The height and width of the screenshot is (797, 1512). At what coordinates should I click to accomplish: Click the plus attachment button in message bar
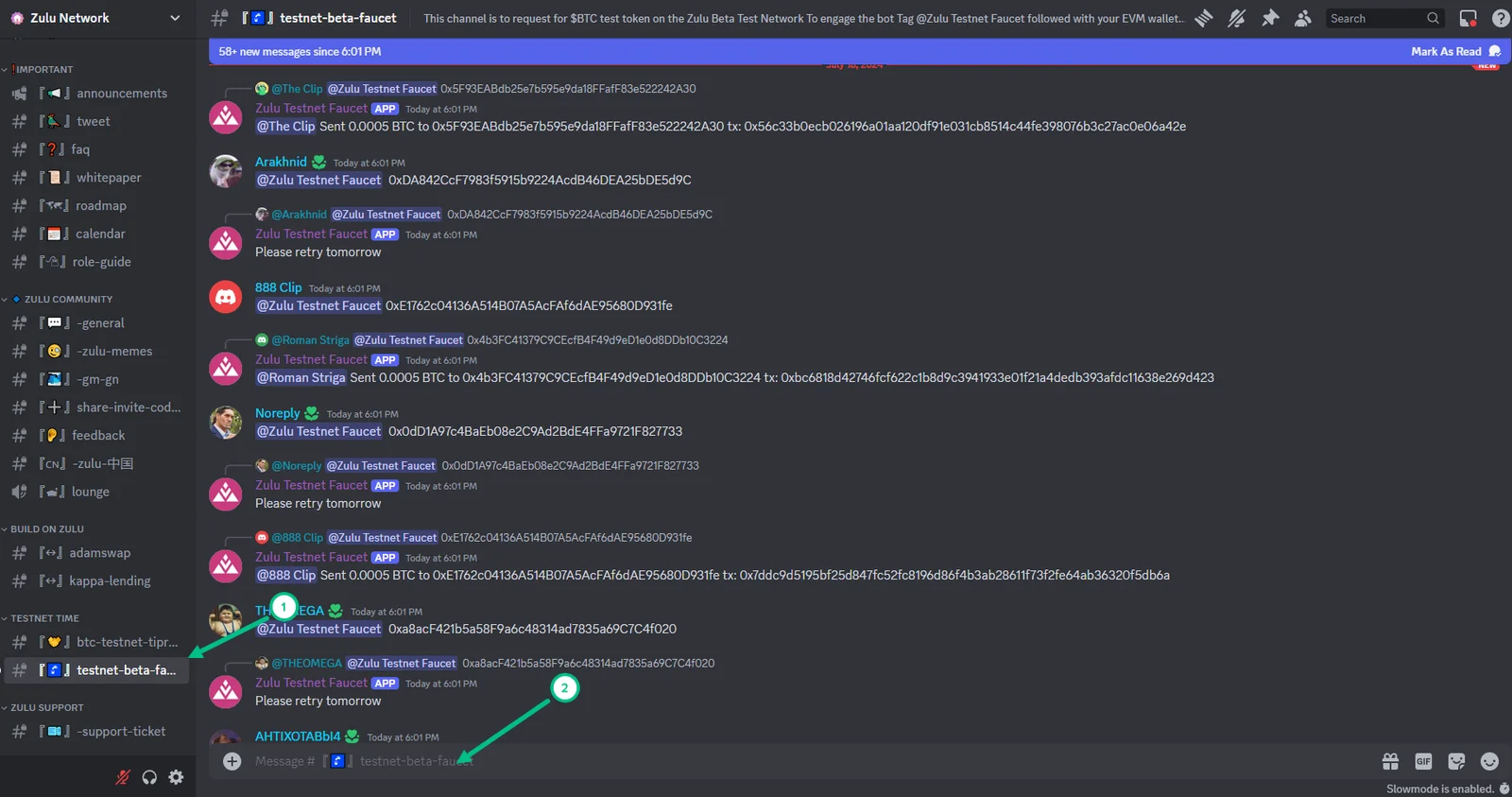click(232, 761)
